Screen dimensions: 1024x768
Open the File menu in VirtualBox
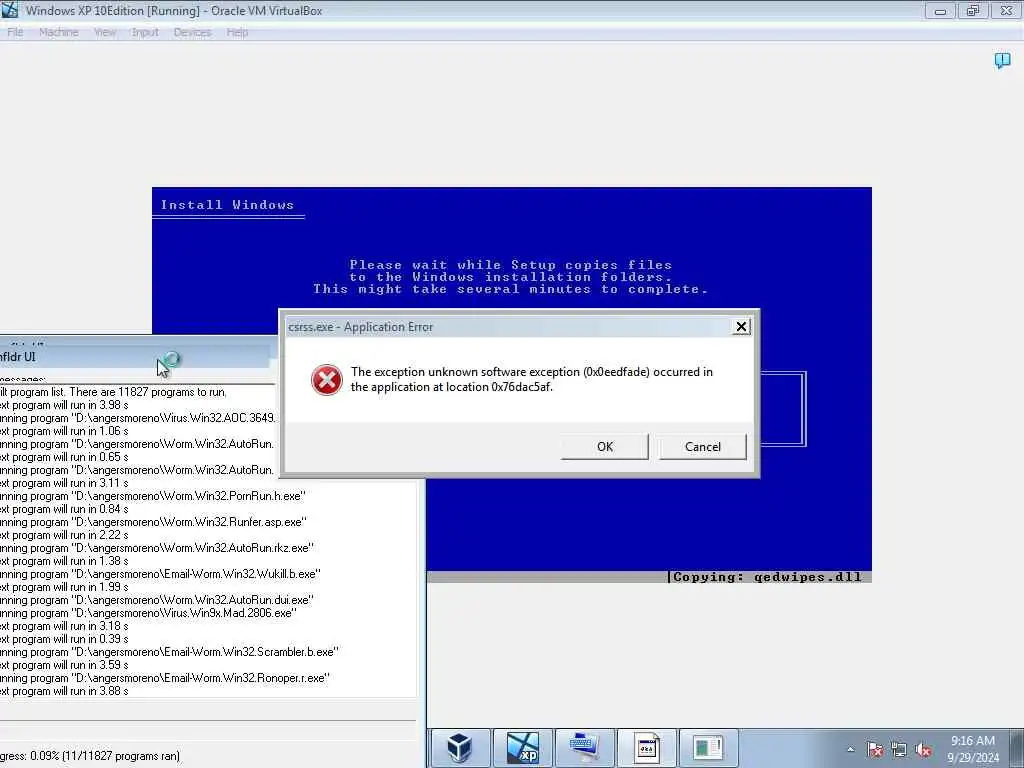click(15, 32)
